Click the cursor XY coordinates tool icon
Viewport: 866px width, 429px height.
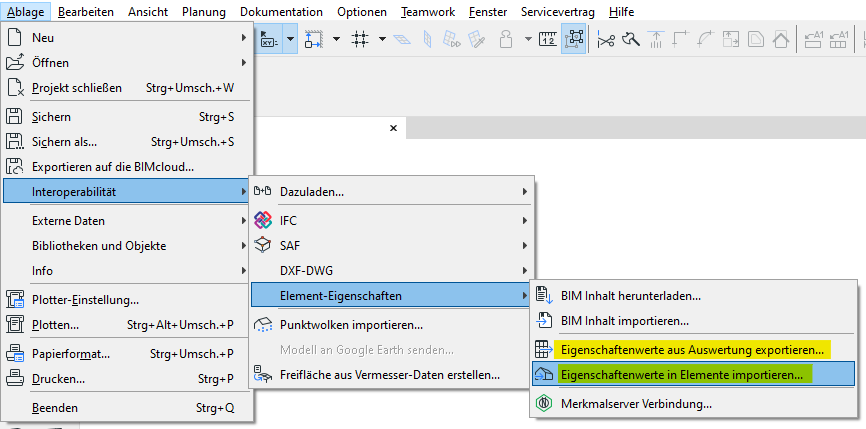(267, 39)
